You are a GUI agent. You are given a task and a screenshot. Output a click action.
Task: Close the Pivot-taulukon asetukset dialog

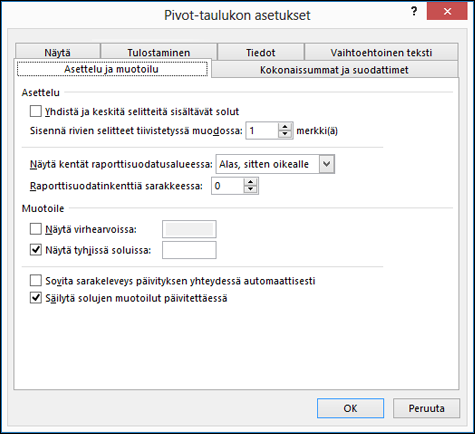447,12
